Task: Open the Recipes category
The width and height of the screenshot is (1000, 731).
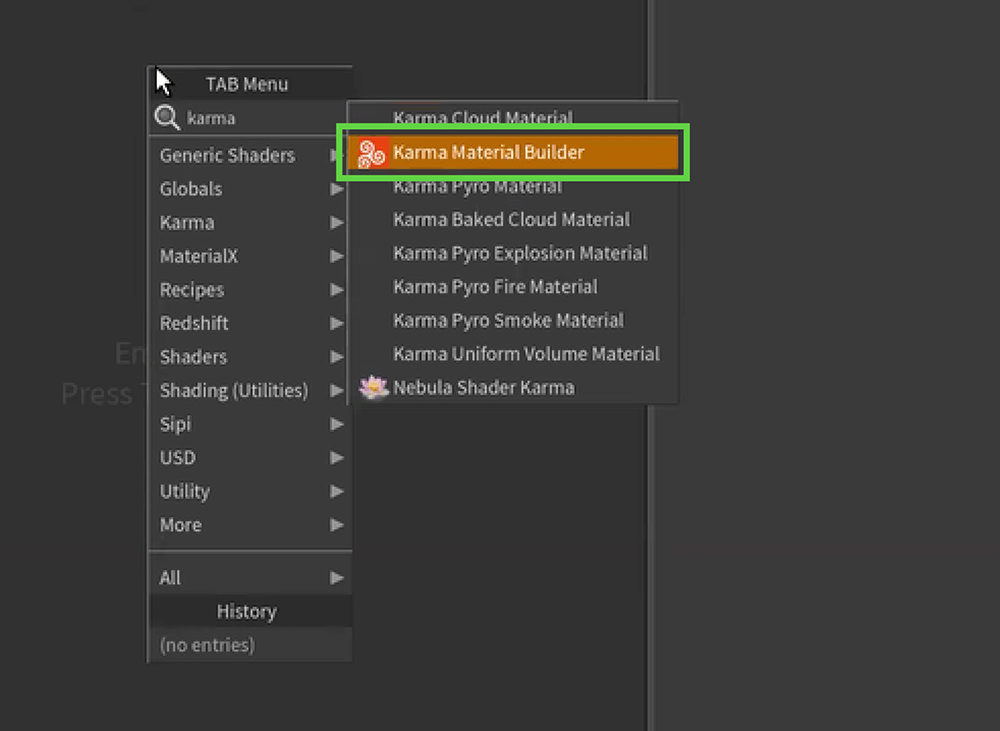Action: coord(192,290)
